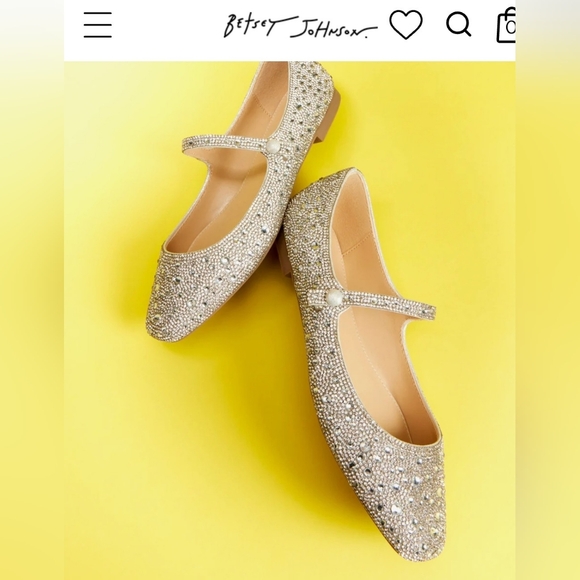Open search with the magnifying glass icon
This screenshot has width=580, height=580.
click(459, 25)
